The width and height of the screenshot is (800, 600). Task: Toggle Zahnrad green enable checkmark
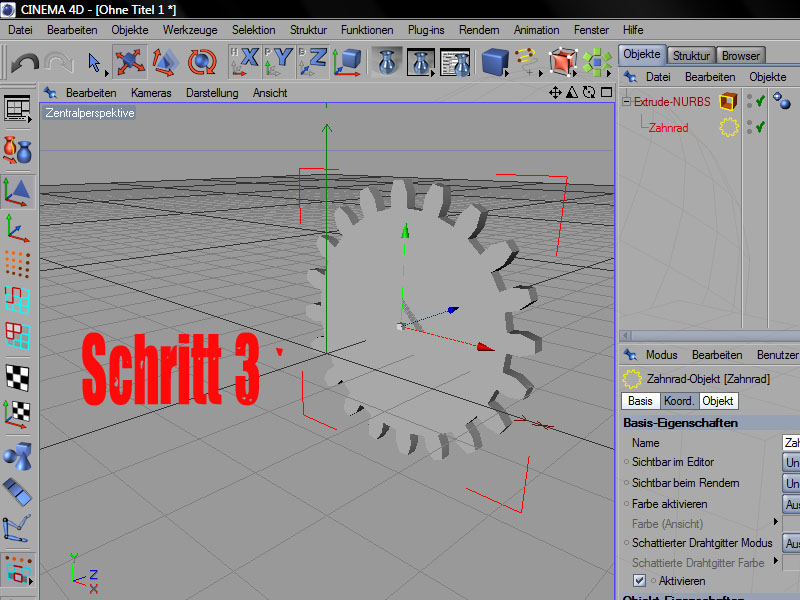pyautogui.click(x=760, y=126)
